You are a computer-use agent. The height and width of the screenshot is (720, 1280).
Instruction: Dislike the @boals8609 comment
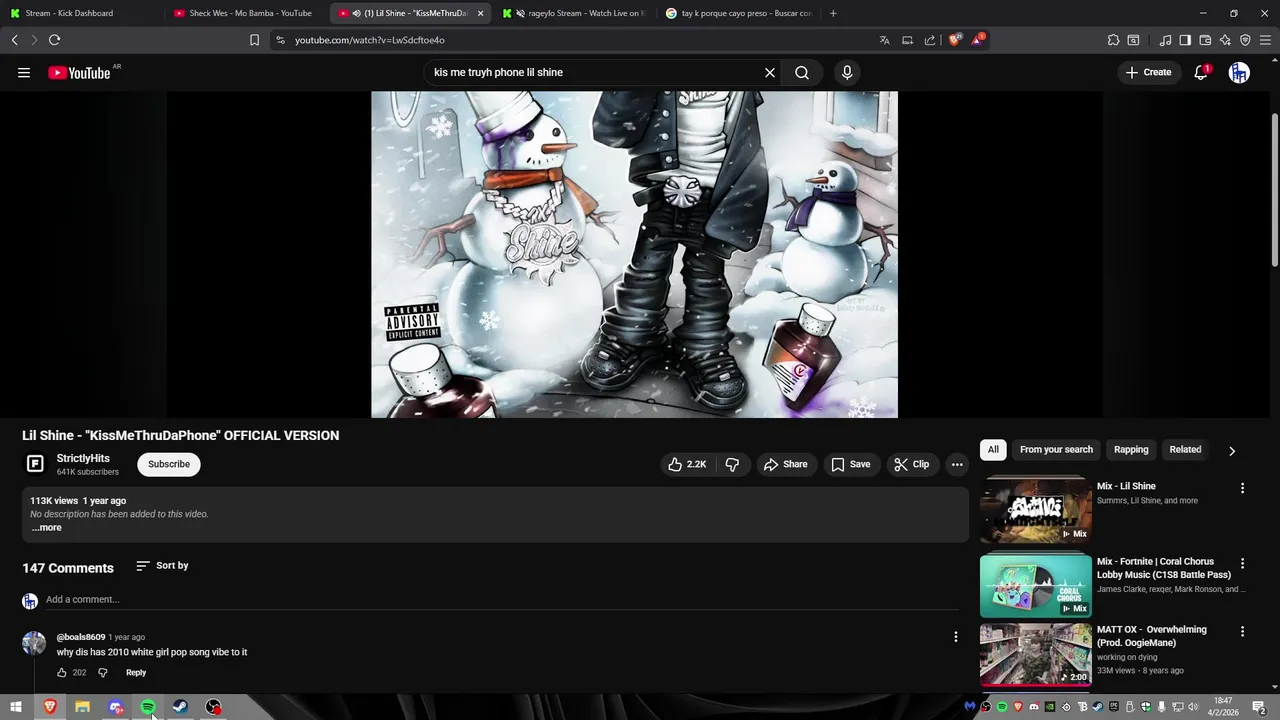102,673
